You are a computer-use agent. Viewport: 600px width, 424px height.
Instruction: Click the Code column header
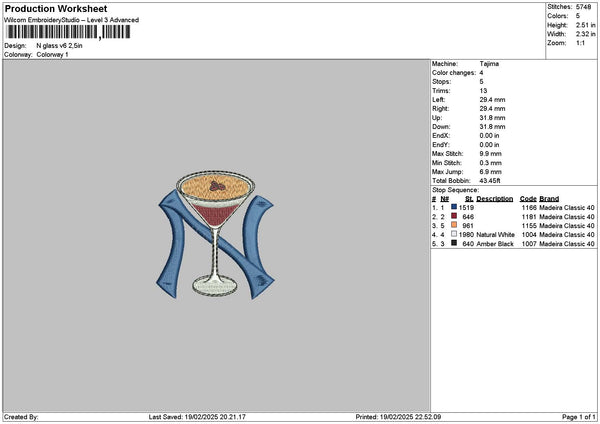[528, 199]
